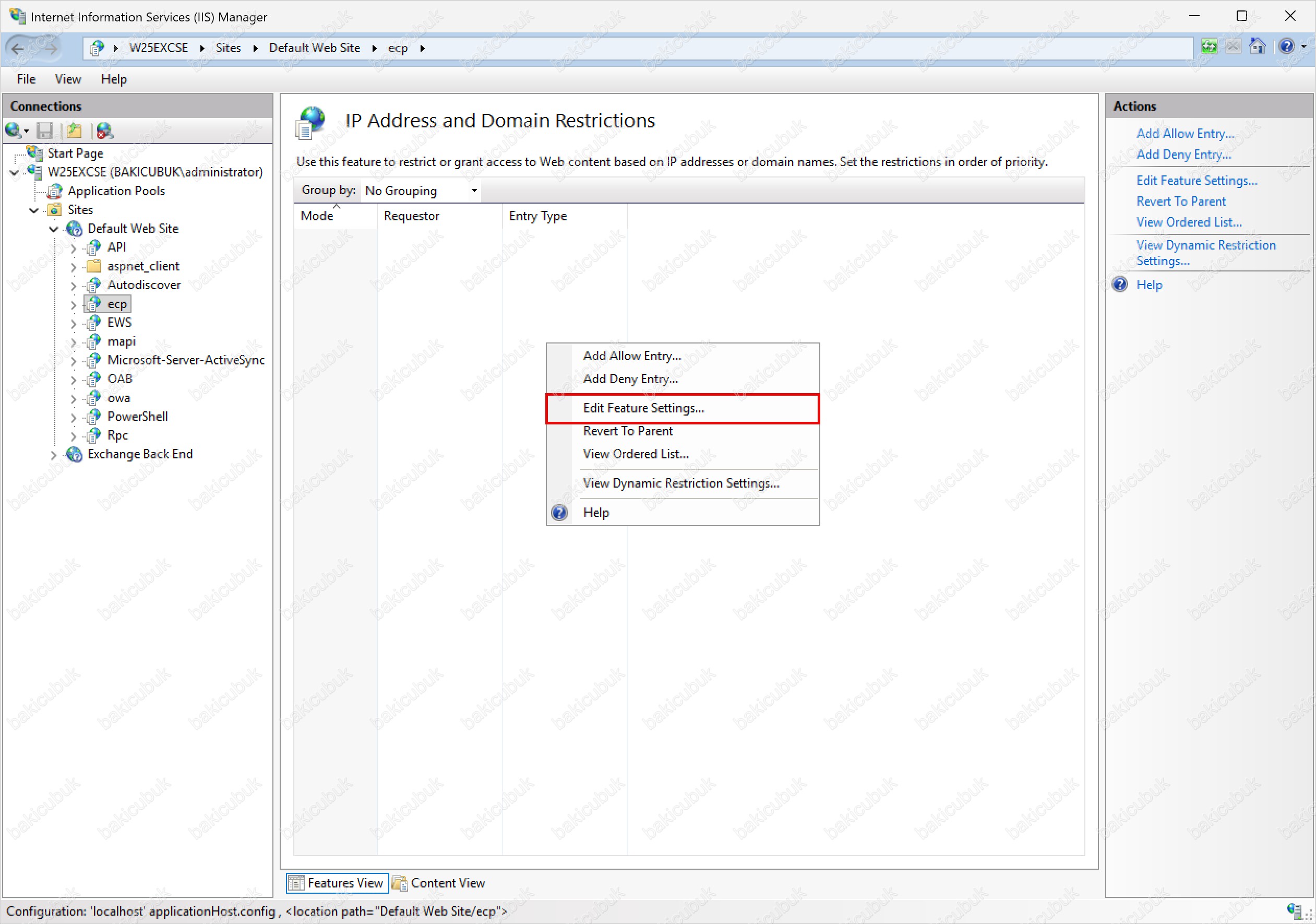This screenshot has height=924, width=1316.
Task: Select the OAB application icon
Action: click(94, 379)
